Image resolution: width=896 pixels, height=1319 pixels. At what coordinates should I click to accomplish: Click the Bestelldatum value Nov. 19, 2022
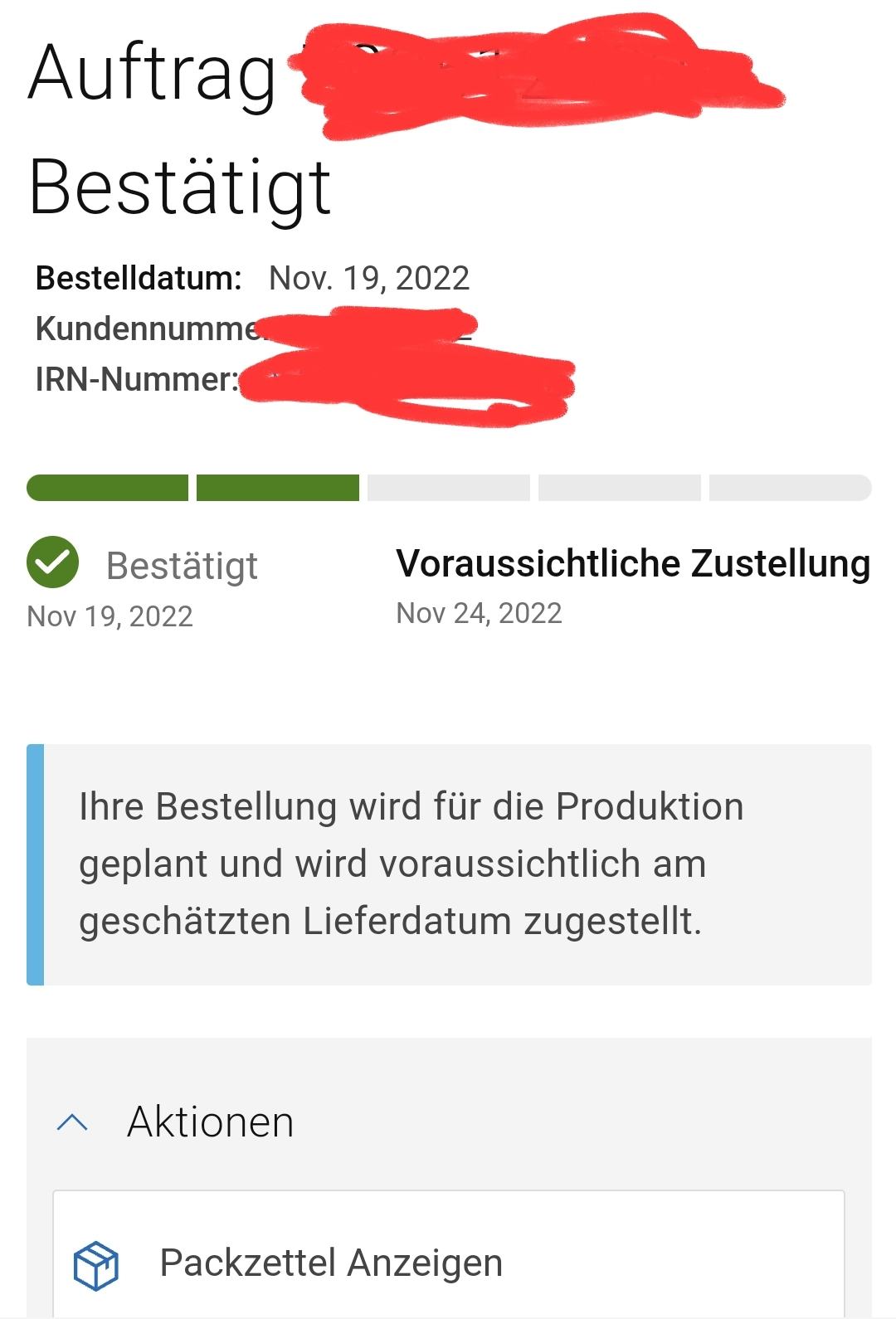click(369, 278)
